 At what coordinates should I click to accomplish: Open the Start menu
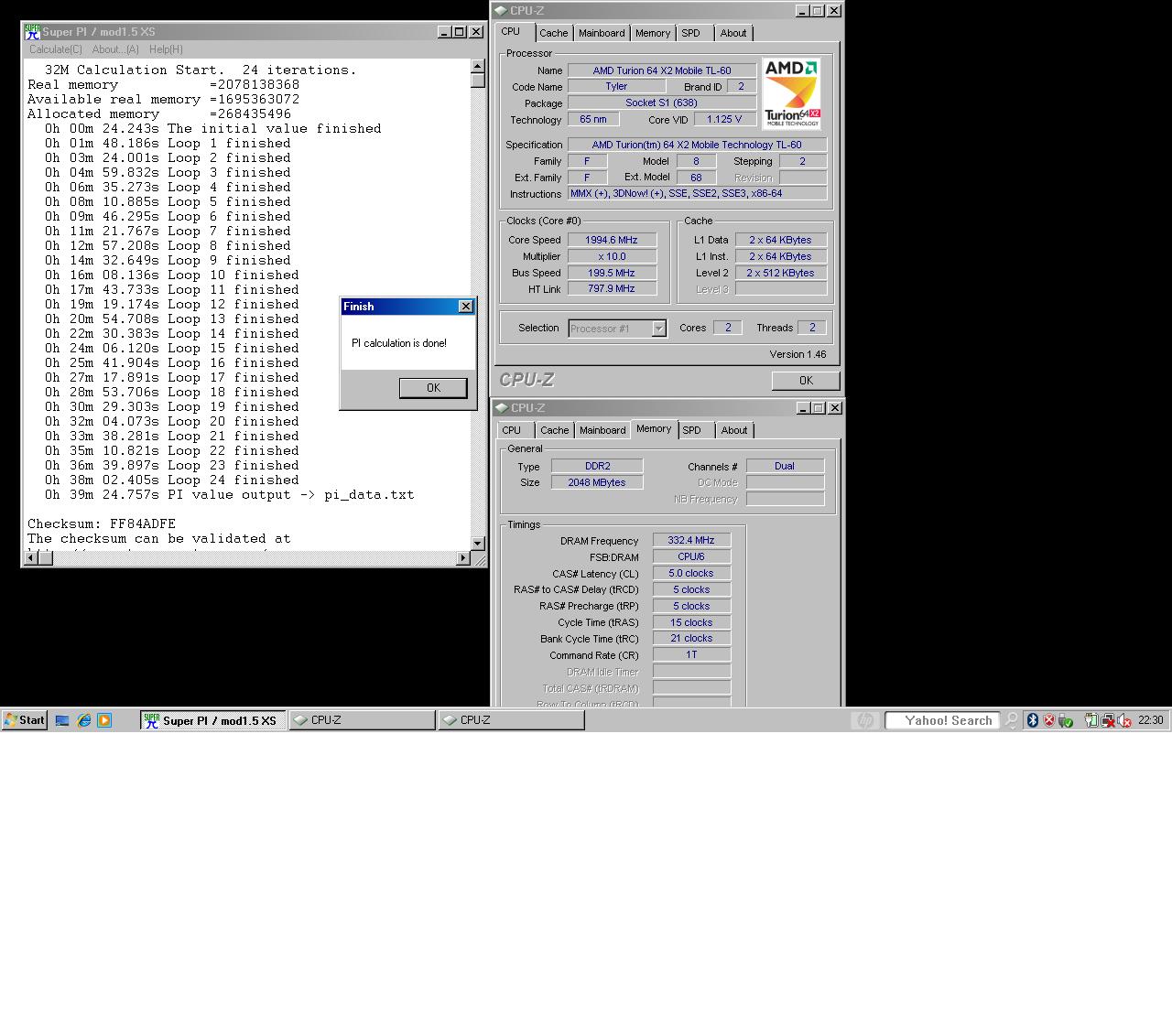(25, 720)
